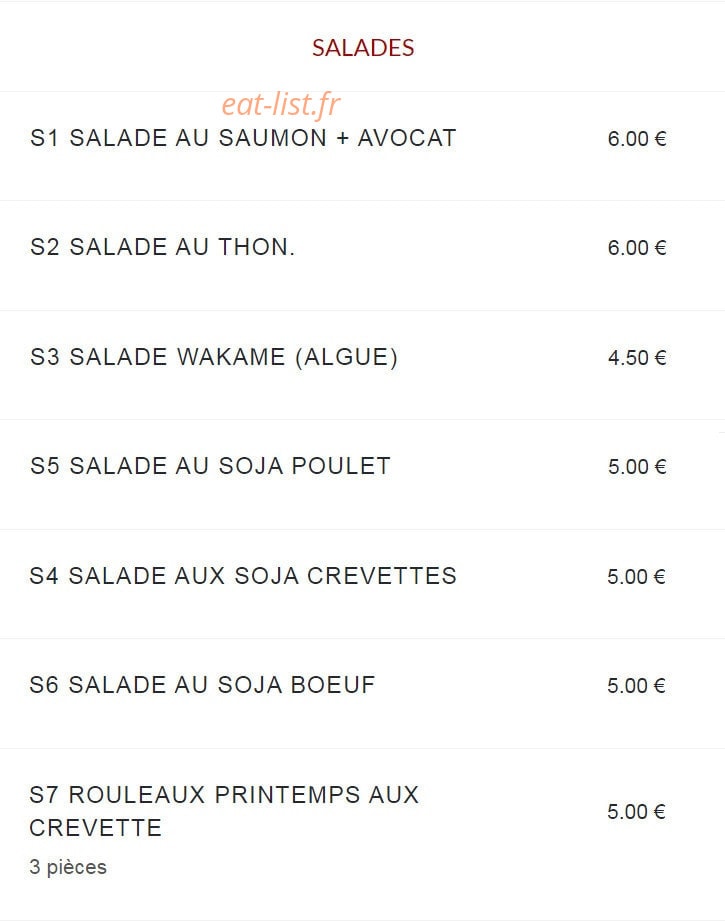
Task: Click the S6 Boeuf price 5.00 €
Action: coord(636,686)
